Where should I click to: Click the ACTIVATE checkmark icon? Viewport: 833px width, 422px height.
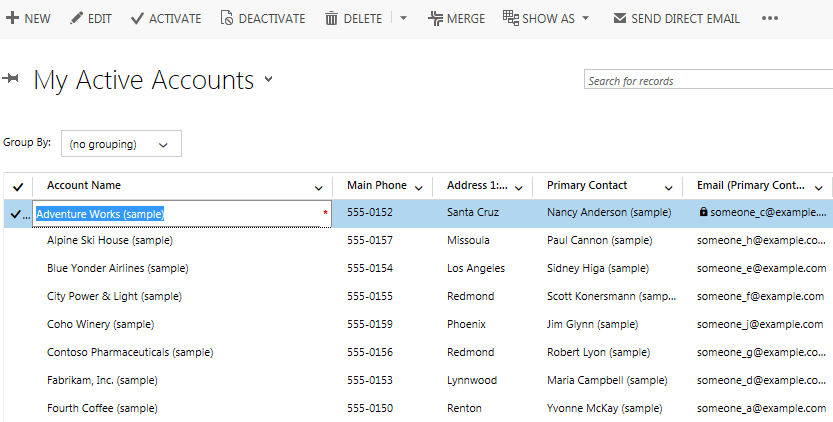pos(137,19)
